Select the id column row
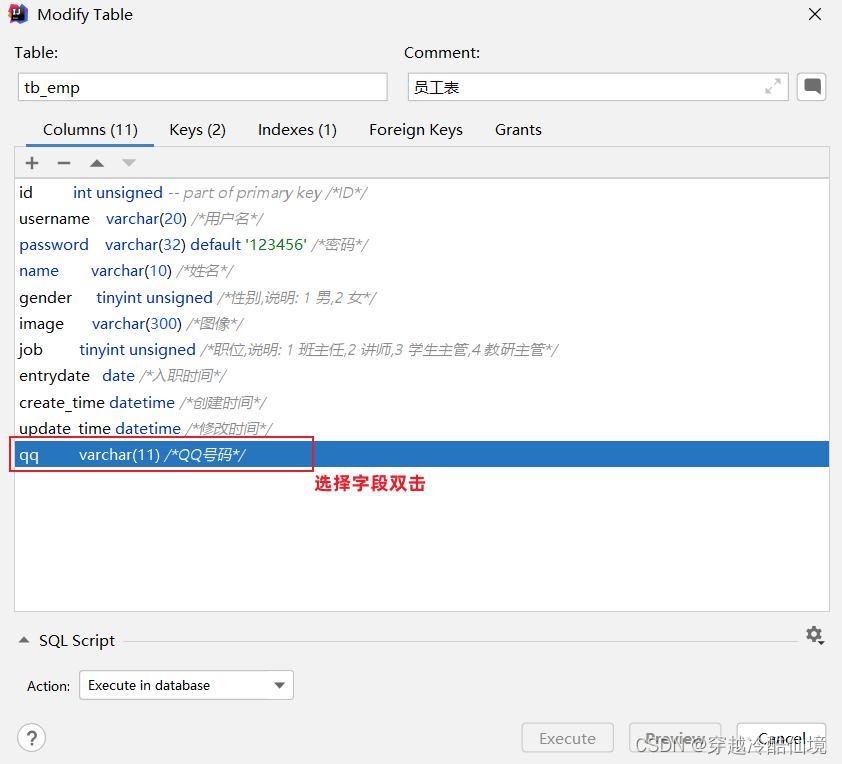842x764 pixels. [x=422, y=192]
